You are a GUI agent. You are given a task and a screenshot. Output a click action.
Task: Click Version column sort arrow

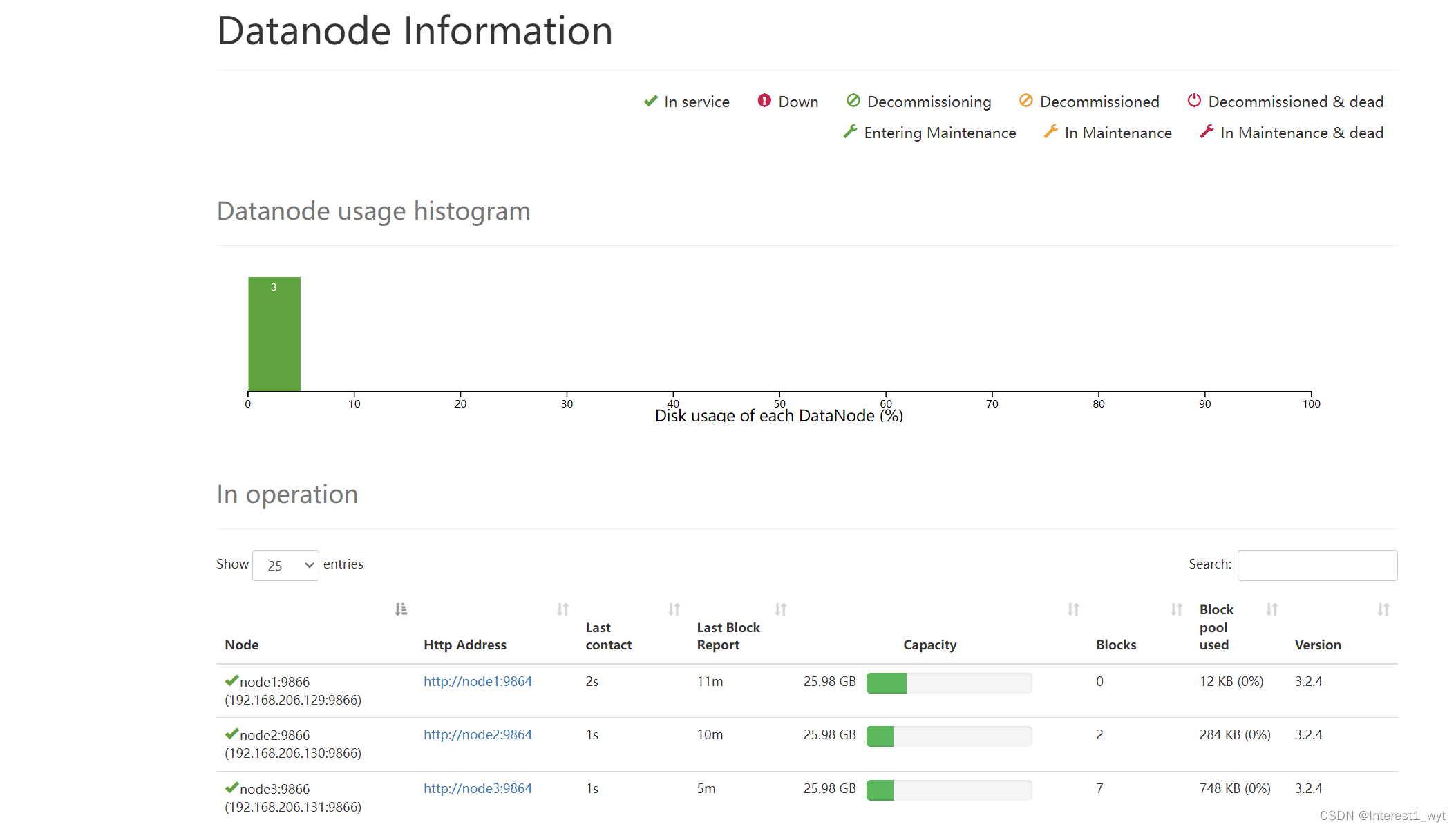coord(1384,609)
